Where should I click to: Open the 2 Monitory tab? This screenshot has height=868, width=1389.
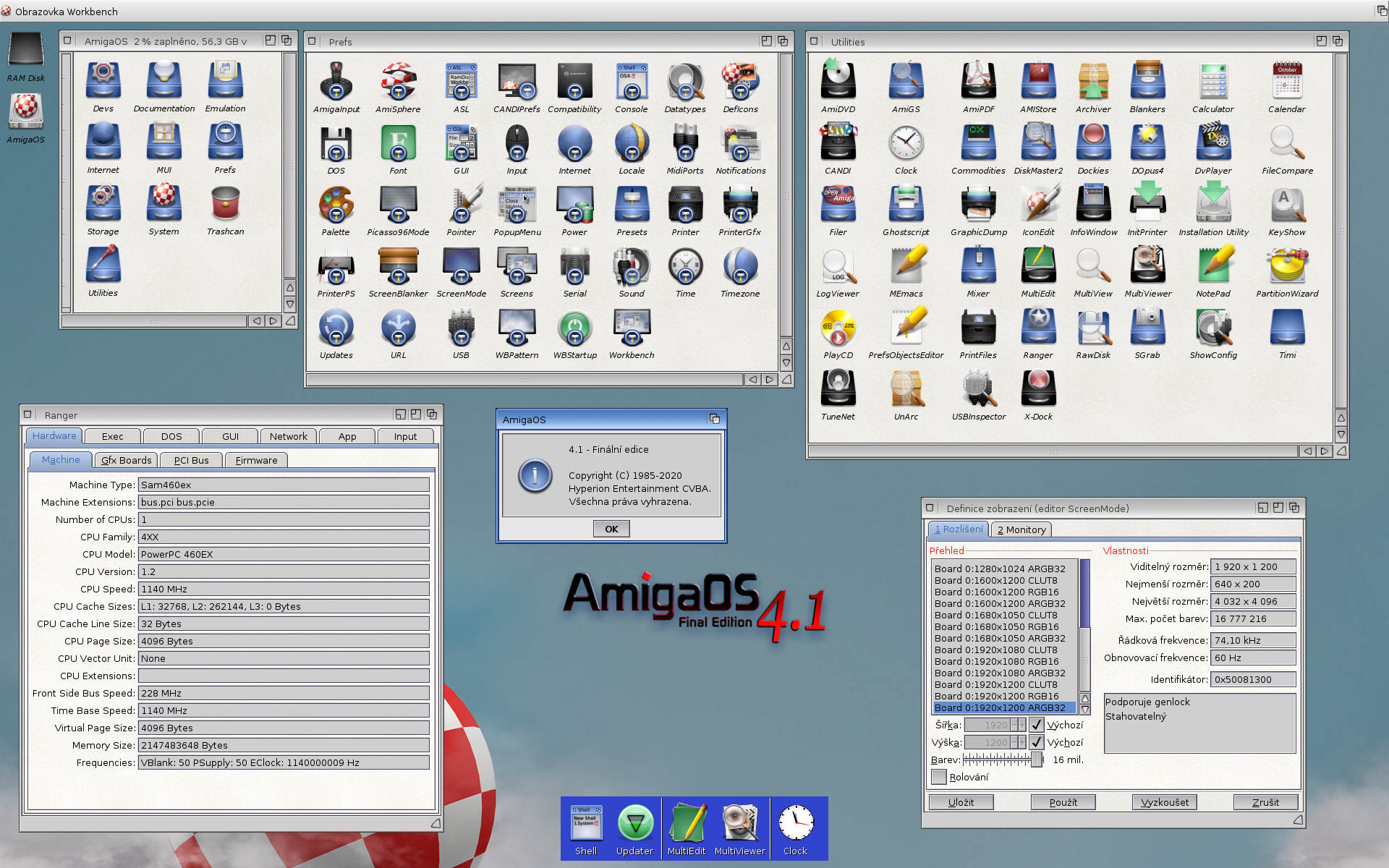1021,529
